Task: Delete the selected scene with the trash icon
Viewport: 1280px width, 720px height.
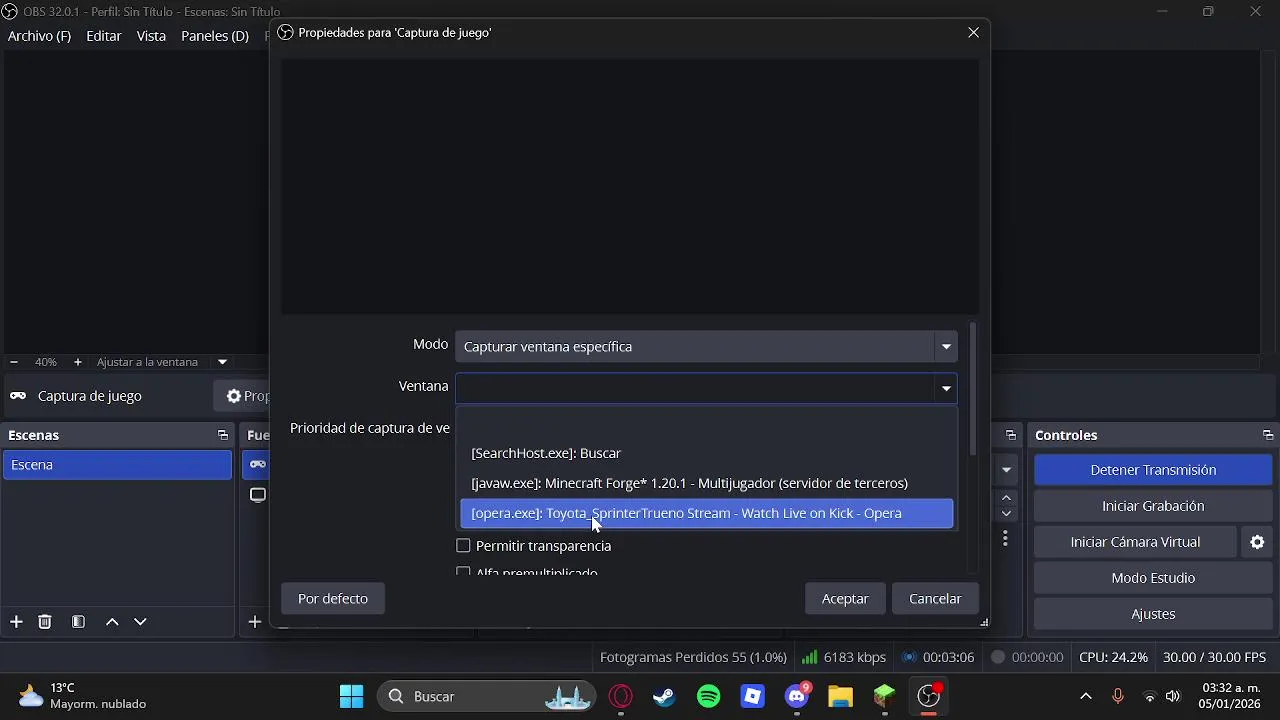Action: tap(45, 622)
